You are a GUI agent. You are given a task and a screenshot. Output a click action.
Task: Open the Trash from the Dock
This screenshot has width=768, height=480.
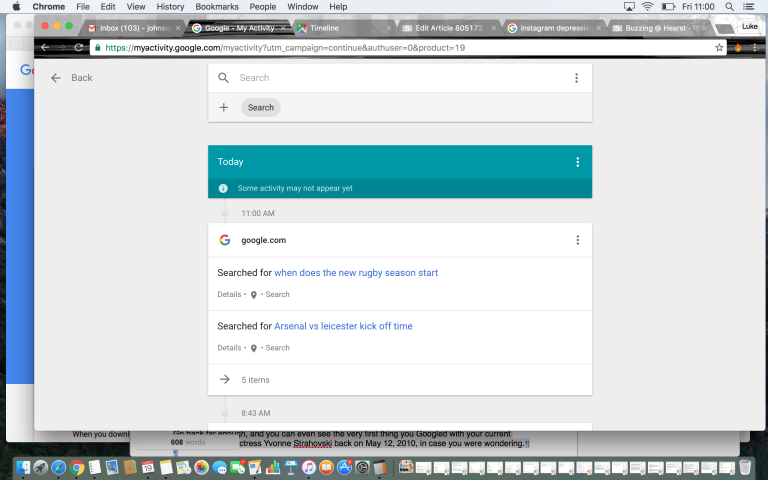point(745,467)
